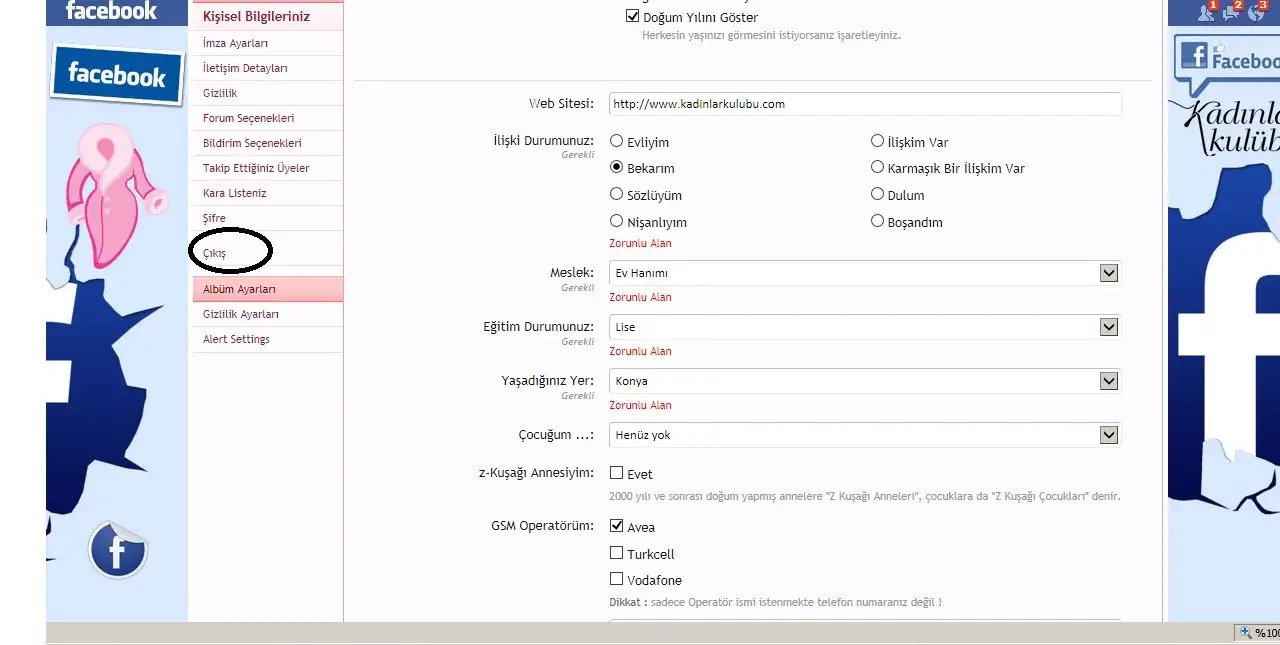Choose the Boşandım radio button

pyautogui.click(x=878, y=221)
